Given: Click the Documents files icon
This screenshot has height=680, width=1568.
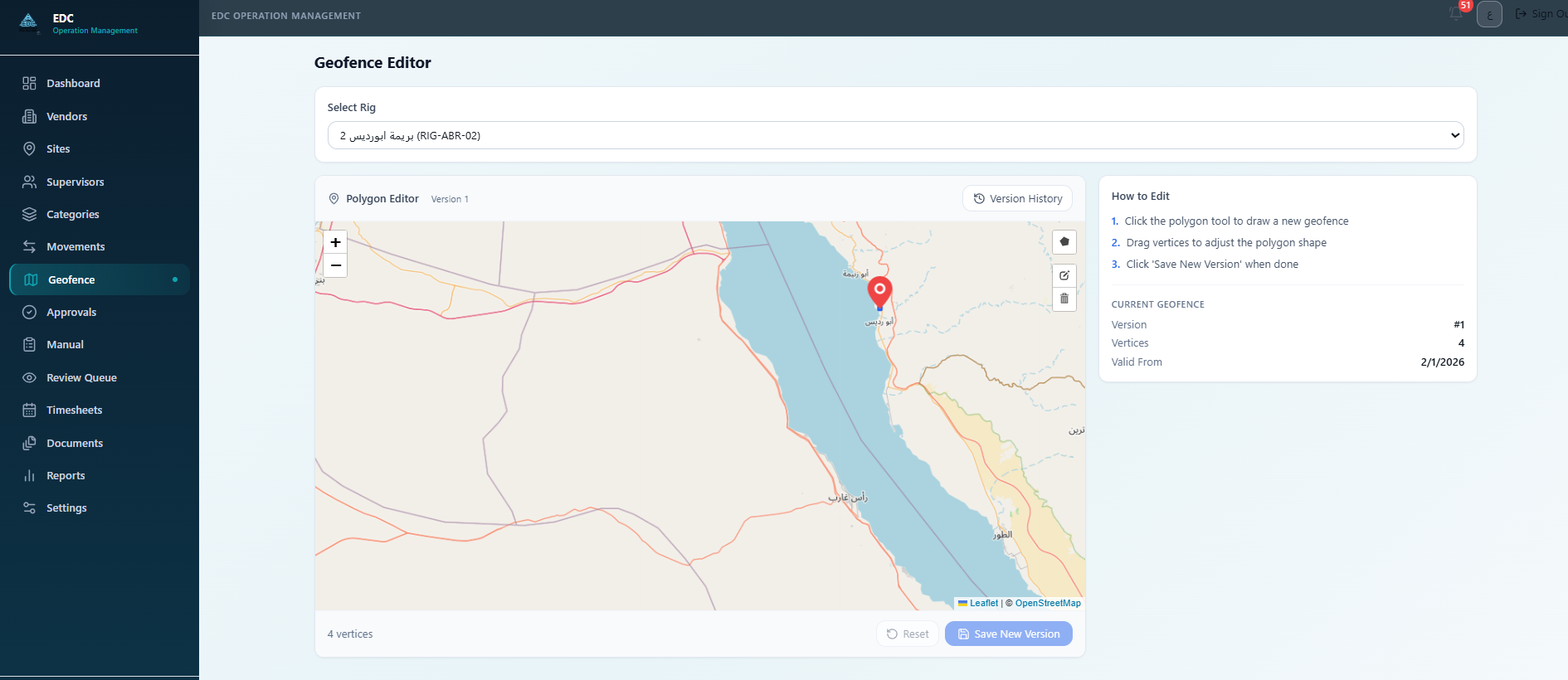Looking at the screenshot, I should point(29,443).
